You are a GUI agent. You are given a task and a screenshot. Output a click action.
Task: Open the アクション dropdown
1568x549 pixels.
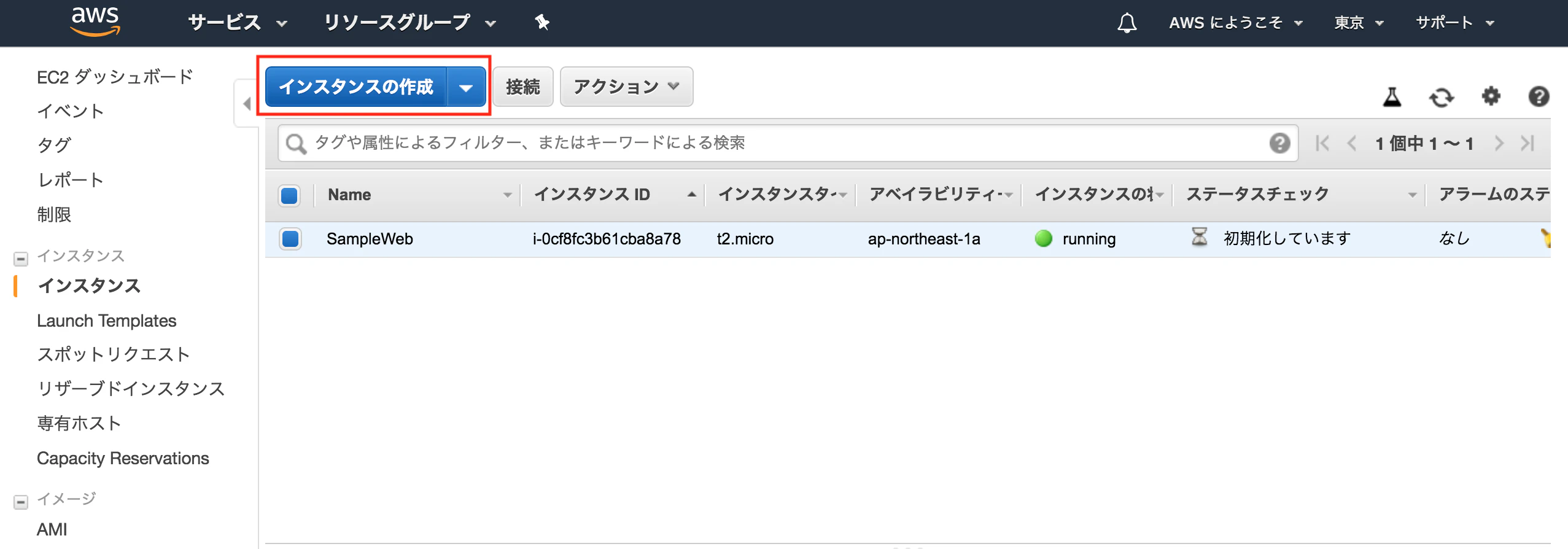[x=626, y=87]
